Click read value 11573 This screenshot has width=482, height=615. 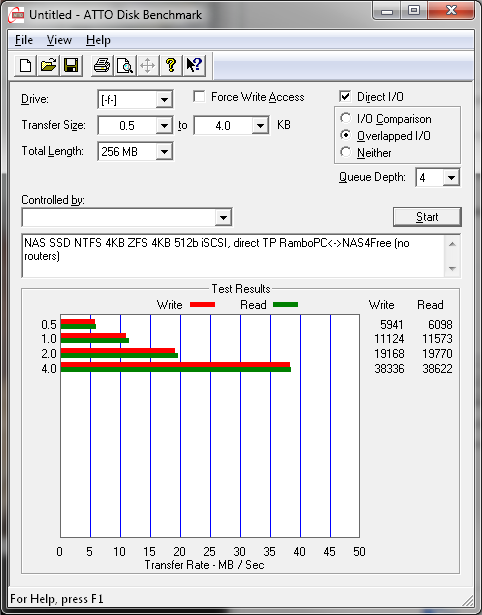[x=437, y=338]
